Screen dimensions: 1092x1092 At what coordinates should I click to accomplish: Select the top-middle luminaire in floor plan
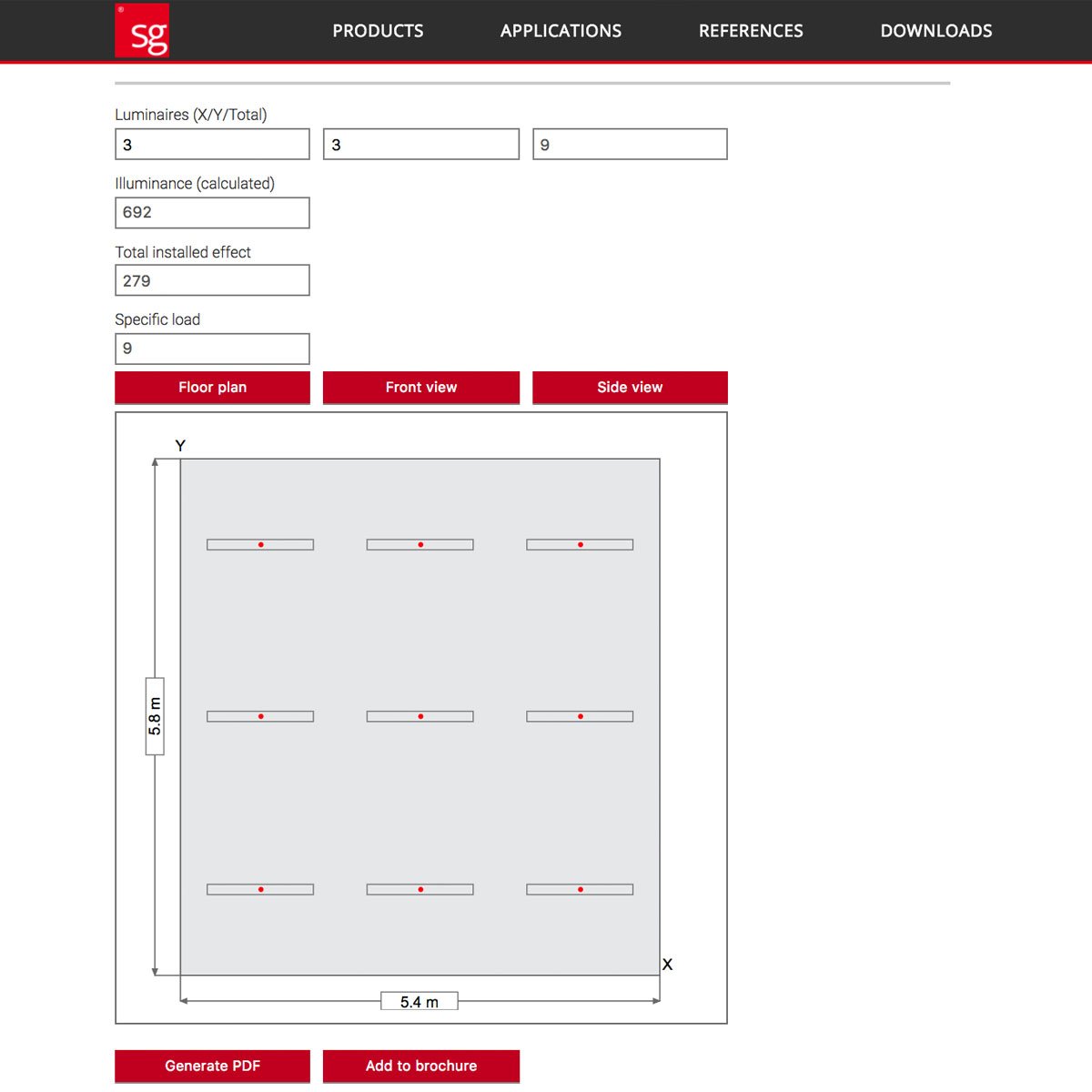[x=420, y=544]
